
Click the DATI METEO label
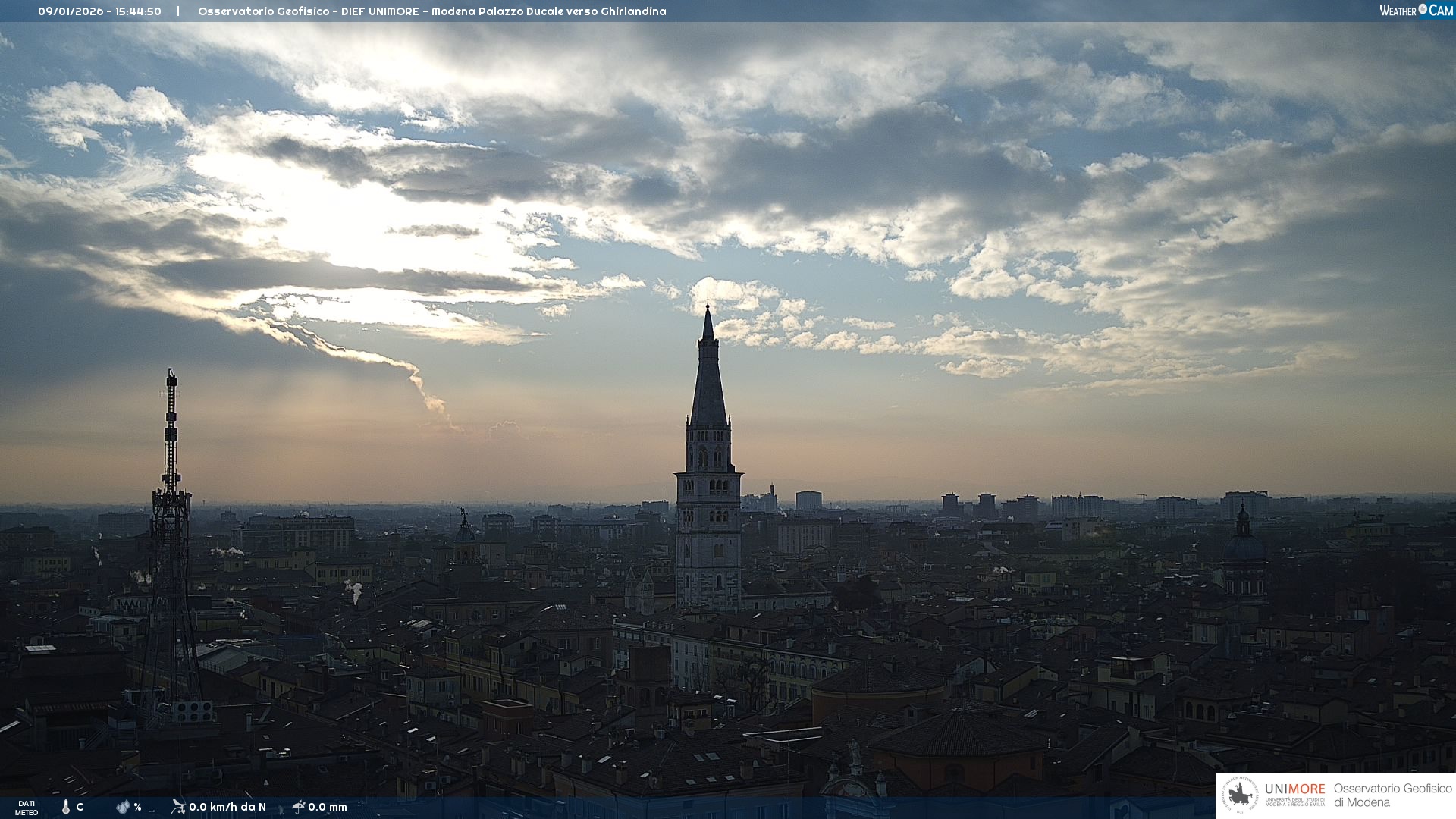pyautogui.click(x=27, y=808)
